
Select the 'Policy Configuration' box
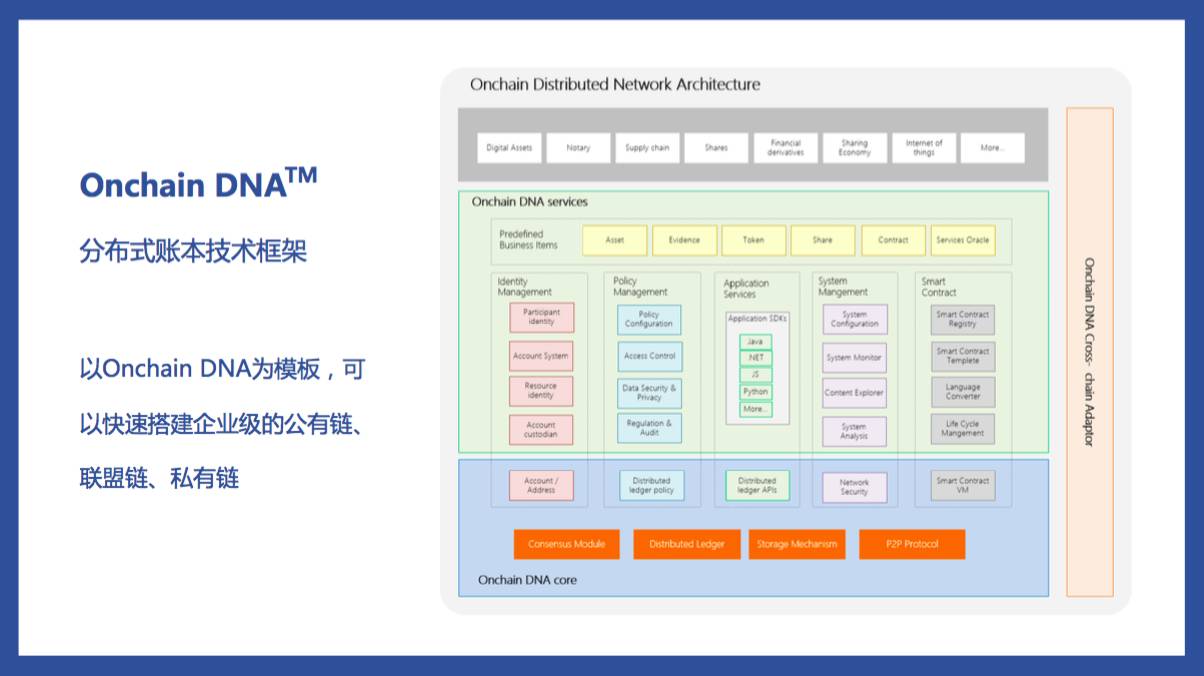point(649,320)
